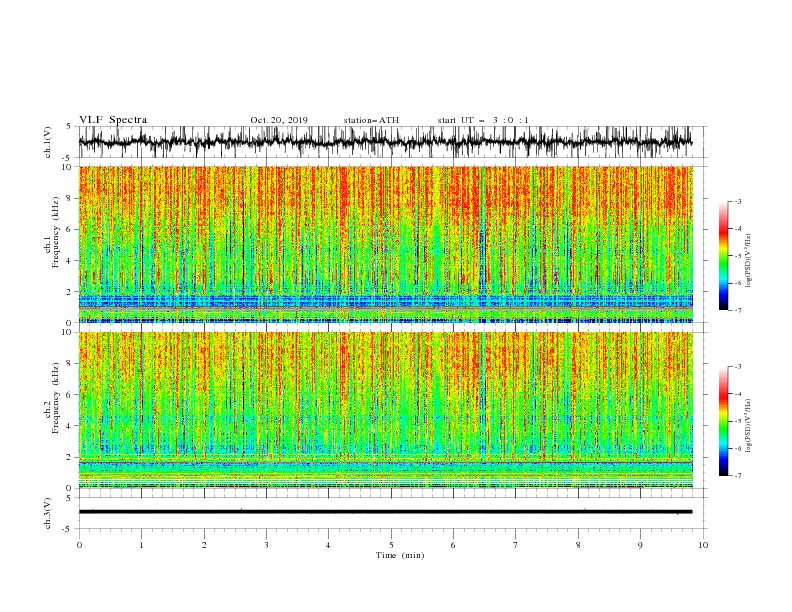Viewport: 792px width, 612px height.
Task: Click time axis tick label "8"
Action: pyautogui.click(x=578, y=545)
